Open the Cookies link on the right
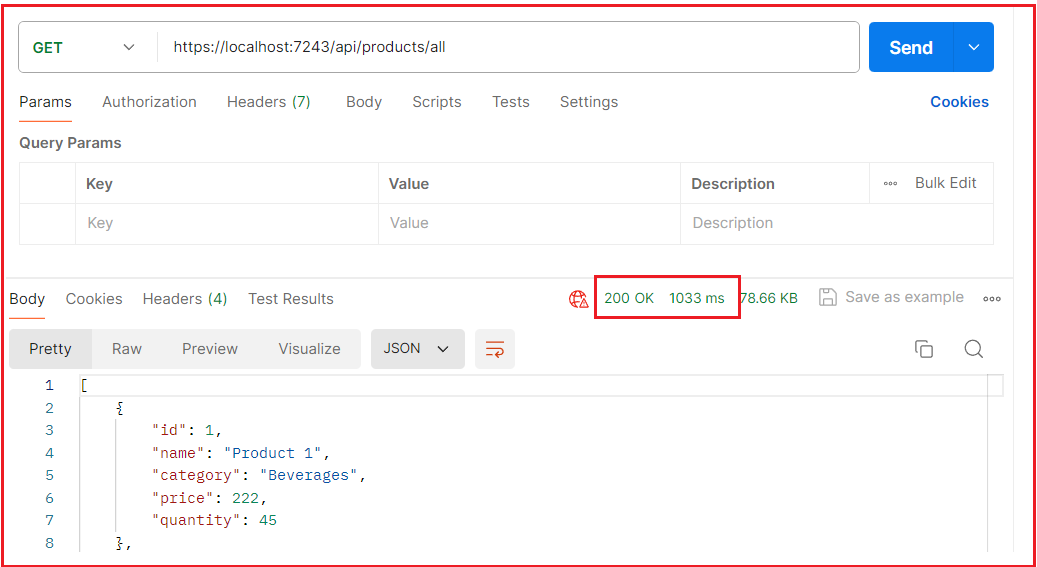The height and width of the screenshot is (567, 1037). [x=959, y=102]
